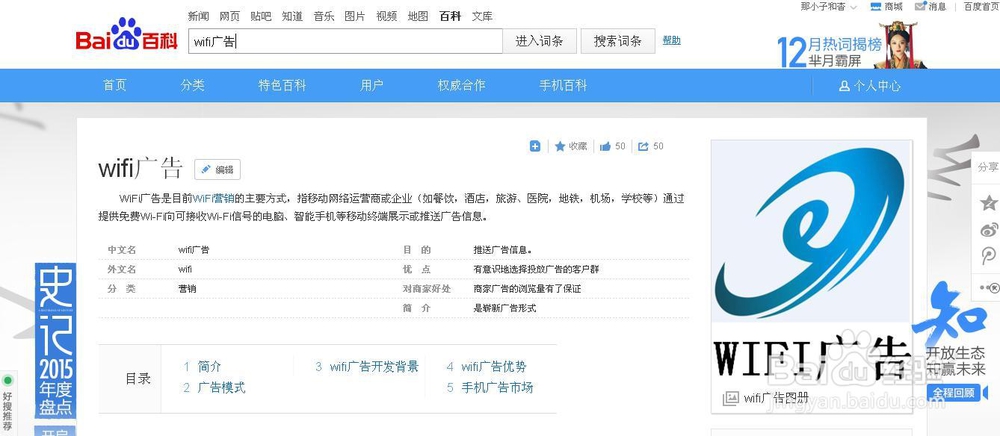Click the 全程回顾 button

(x=953, y=392)
